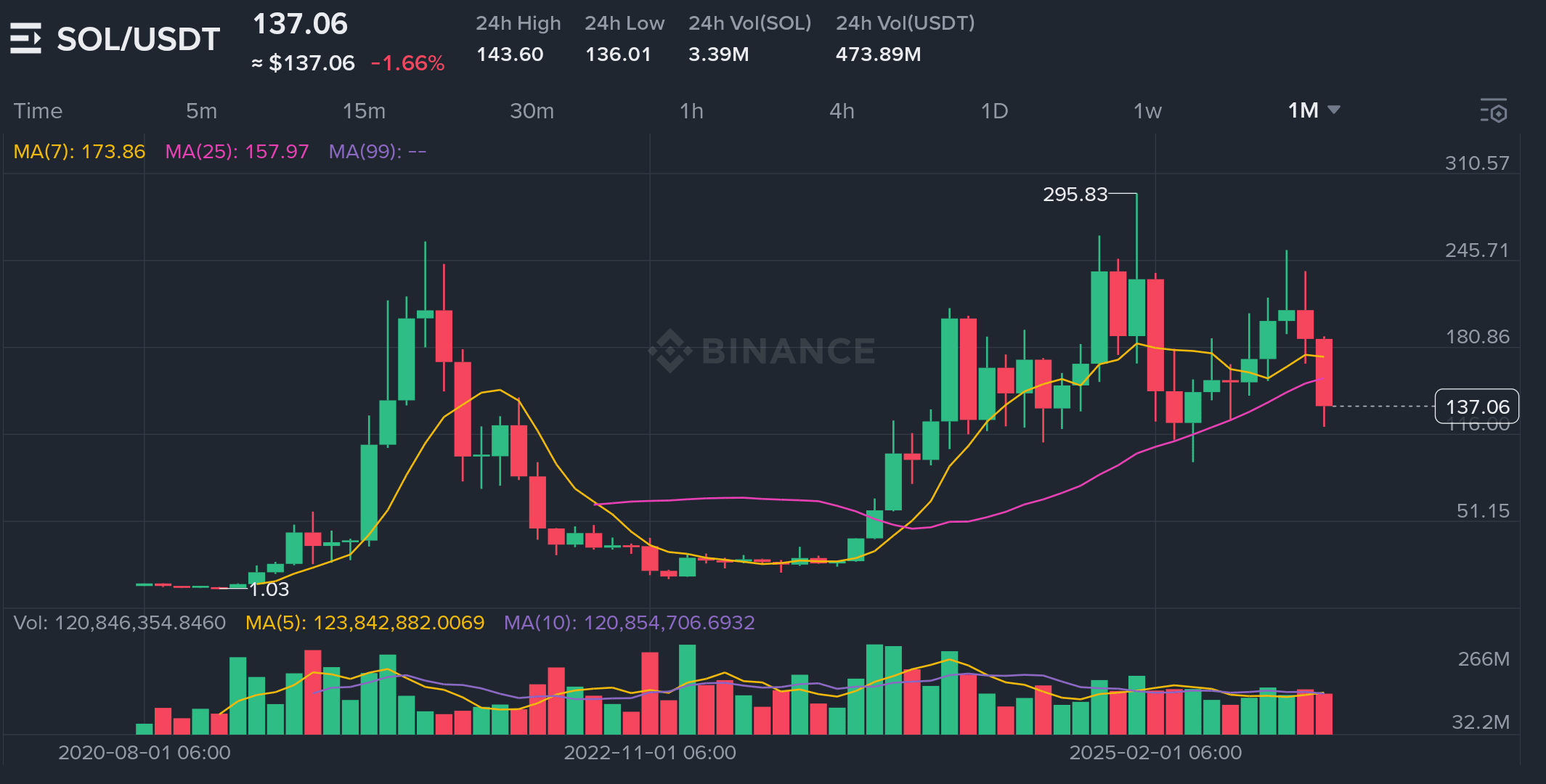Click the volume MA(5) label

[x=365, y=623]
